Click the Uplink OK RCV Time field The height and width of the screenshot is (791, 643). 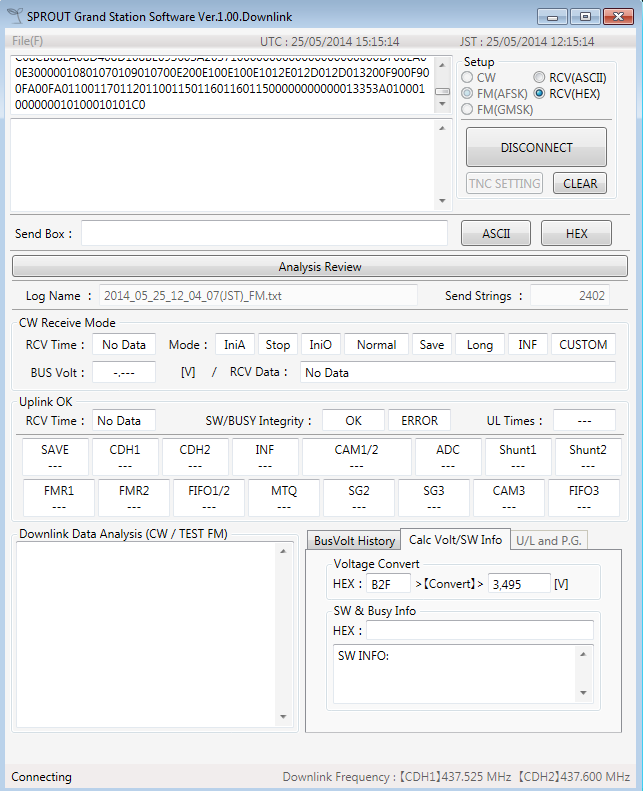(x=124, y=420)
